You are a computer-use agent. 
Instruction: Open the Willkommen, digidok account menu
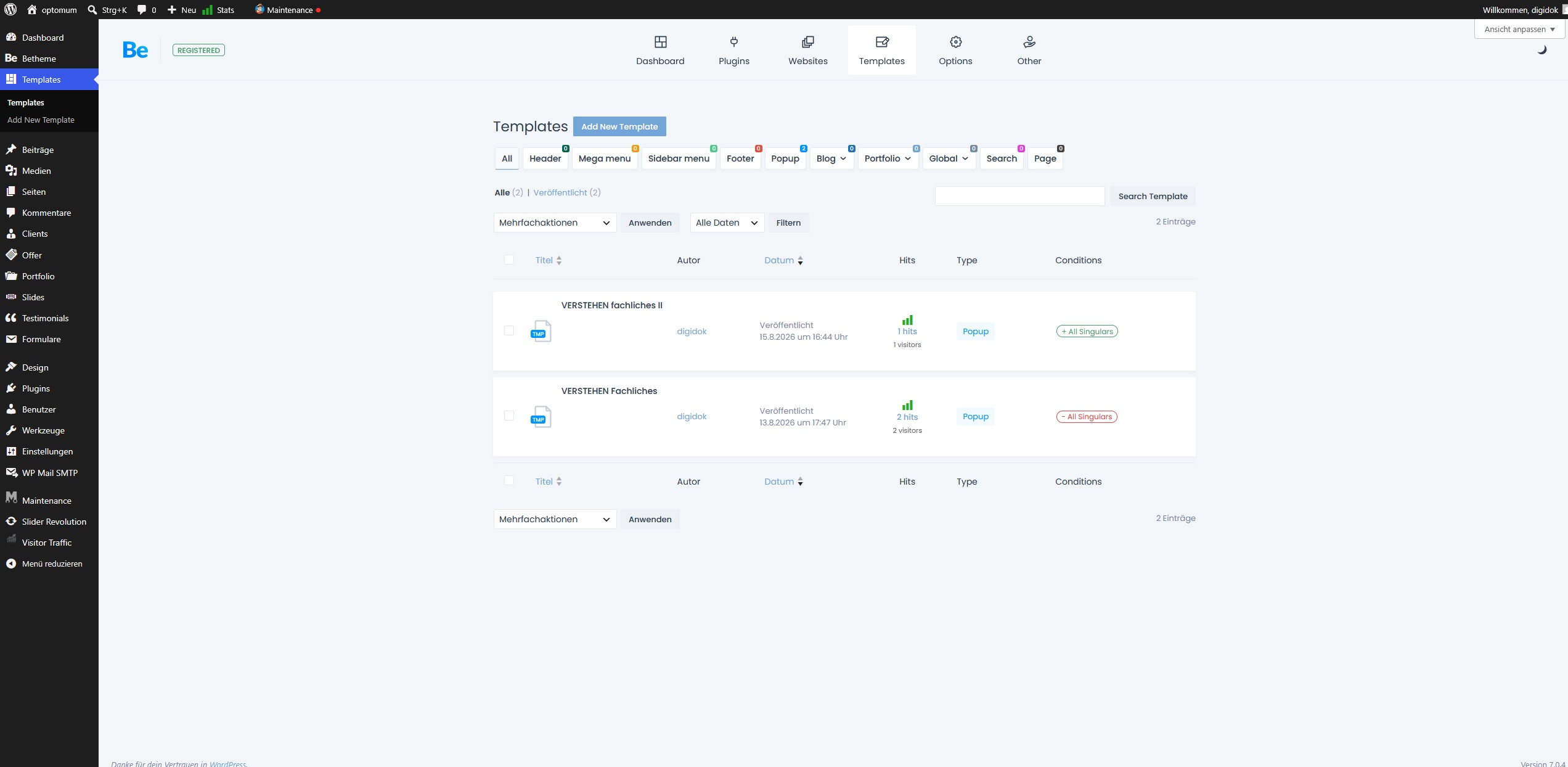(x=1524, y=10)
